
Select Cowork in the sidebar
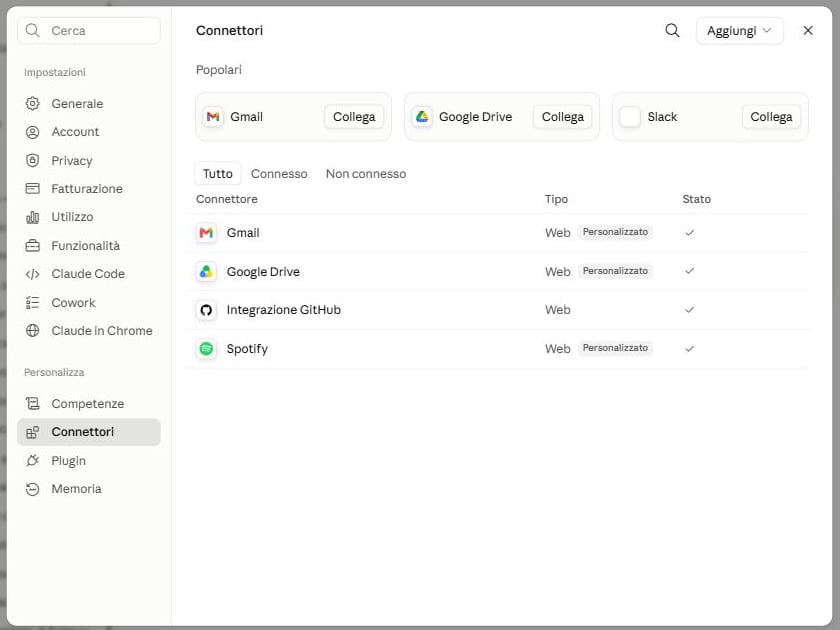[89, 303]
